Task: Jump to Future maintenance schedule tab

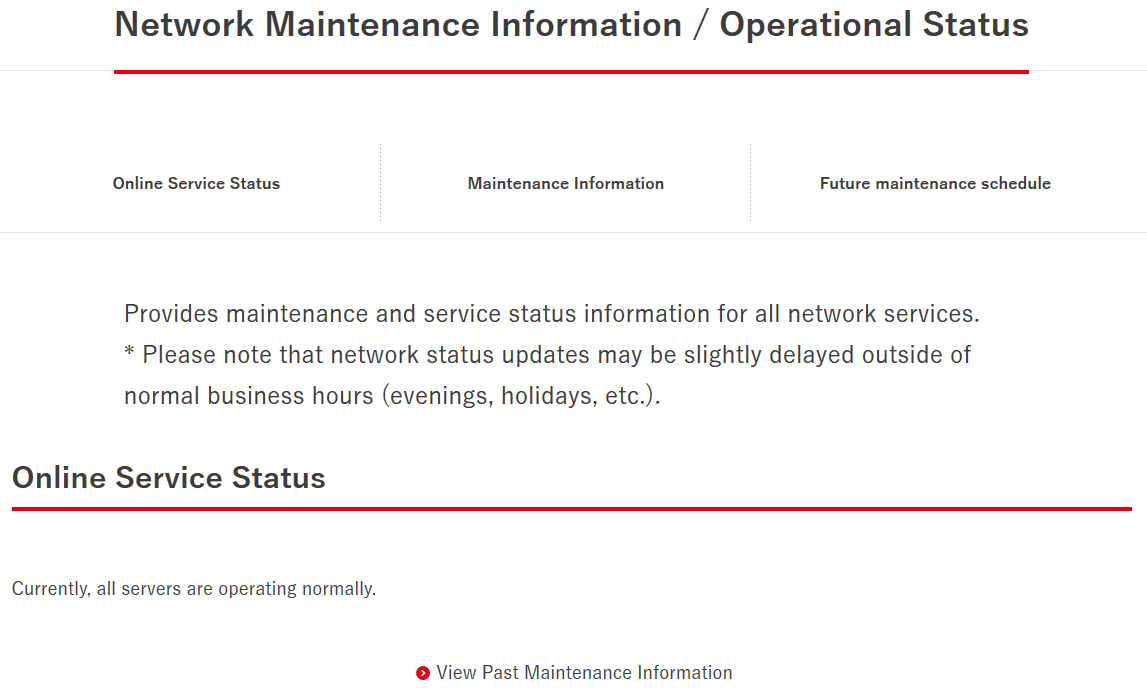Action: point(935,183)
